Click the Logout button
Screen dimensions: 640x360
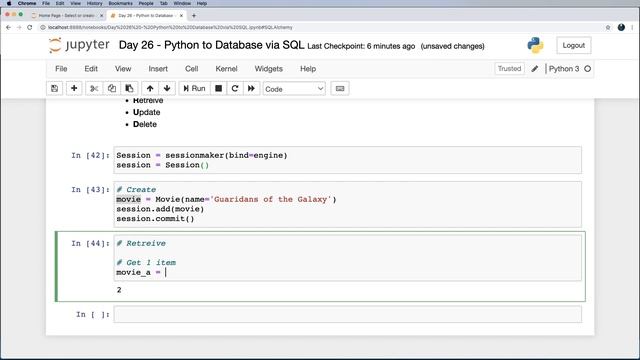pyautogui.click(x=573, y=45)
